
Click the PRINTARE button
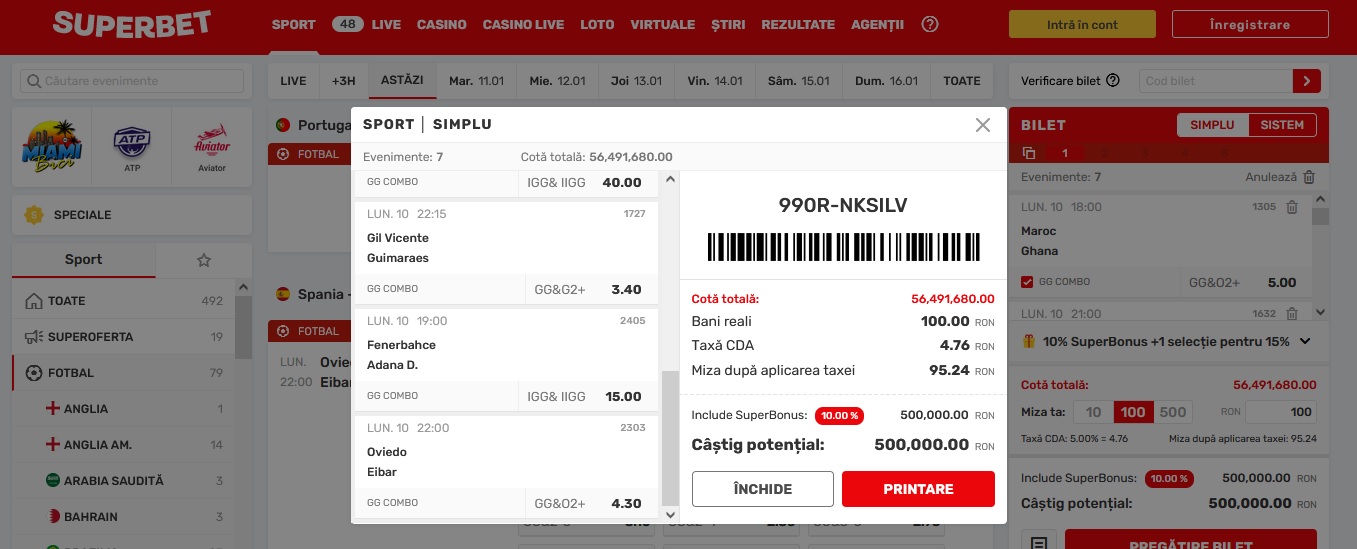pos(918,489)
